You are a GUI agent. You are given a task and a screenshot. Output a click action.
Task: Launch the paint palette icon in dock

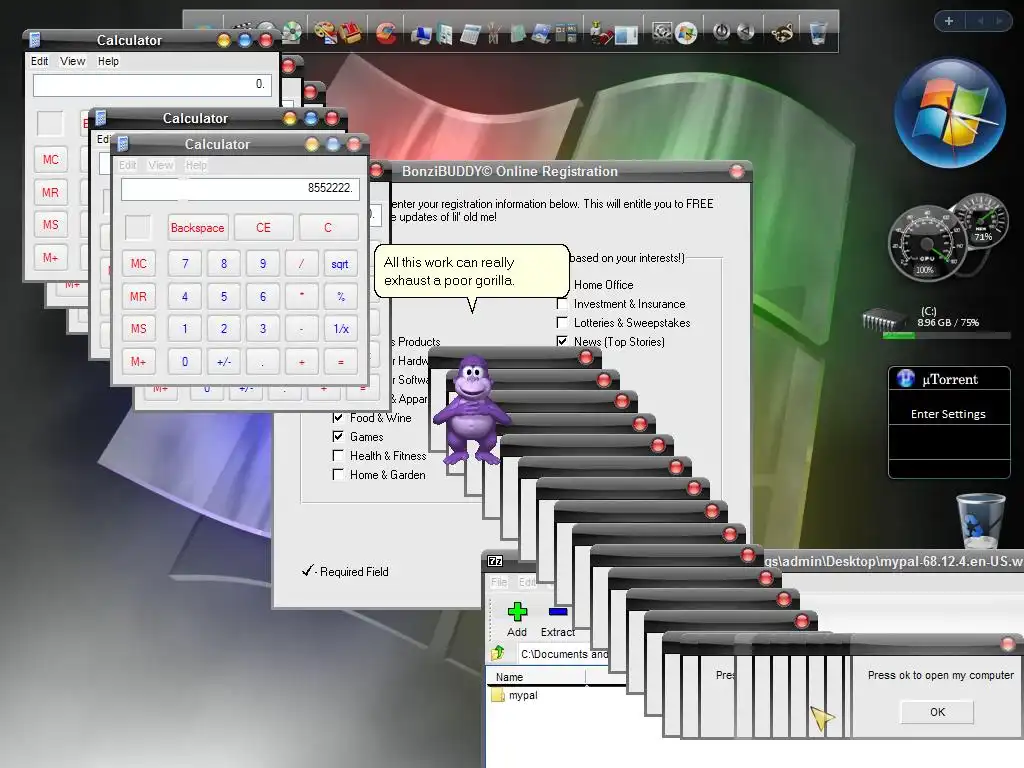coord(325,32)
